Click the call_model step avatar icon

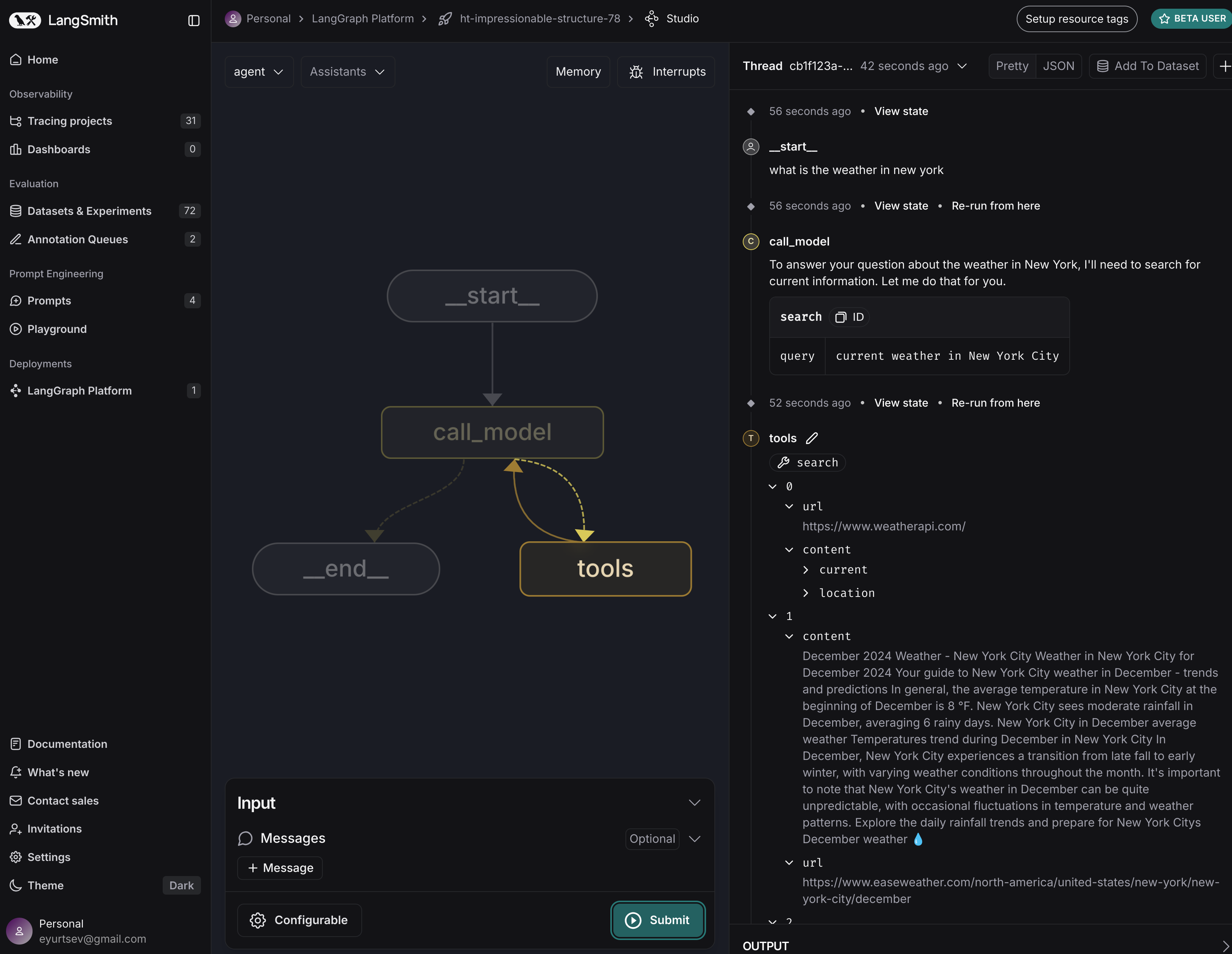point(751,241)
